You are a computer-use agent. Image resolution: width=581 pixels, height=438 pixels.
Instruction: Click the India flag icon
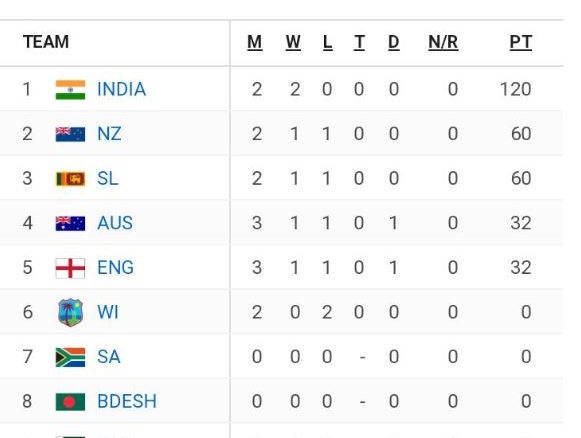point(70,90)
